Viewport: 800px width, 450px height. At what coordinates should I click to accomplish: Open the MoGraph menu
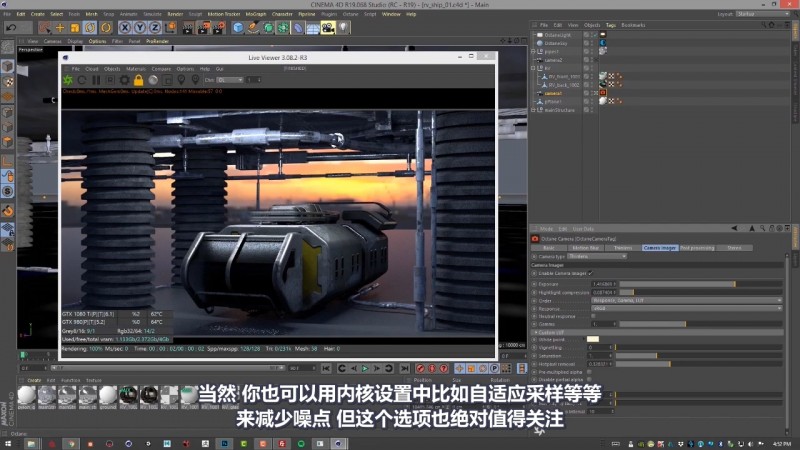click(256, 14)
